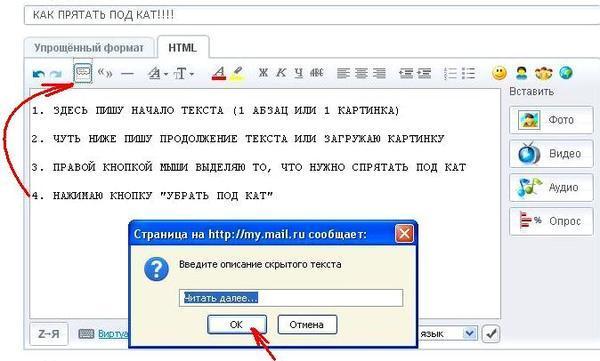Toggle underline Ч formatting
This screenshot has width=600, height=361.
pyautogui.click(x=299, y=73)
